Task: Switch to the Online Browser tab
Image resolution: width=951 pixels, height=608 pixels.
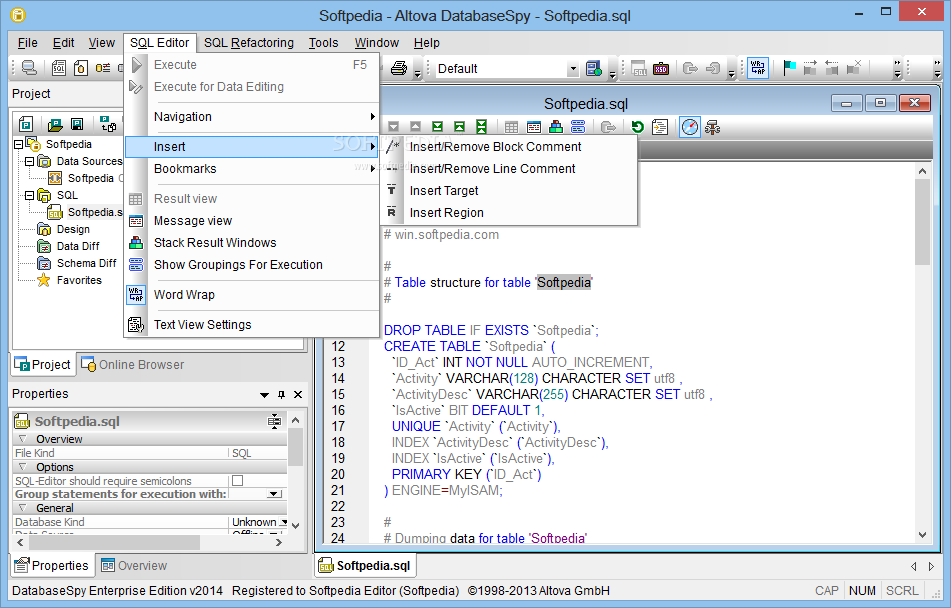Action: tap(133, 365)
